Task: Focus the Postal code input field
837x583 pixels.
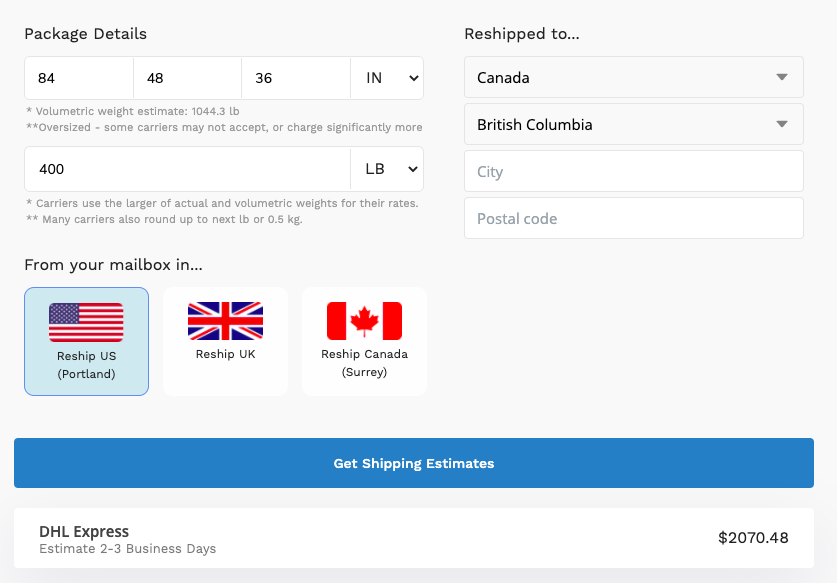Action: pyautogui.click(x=634, y=218)
